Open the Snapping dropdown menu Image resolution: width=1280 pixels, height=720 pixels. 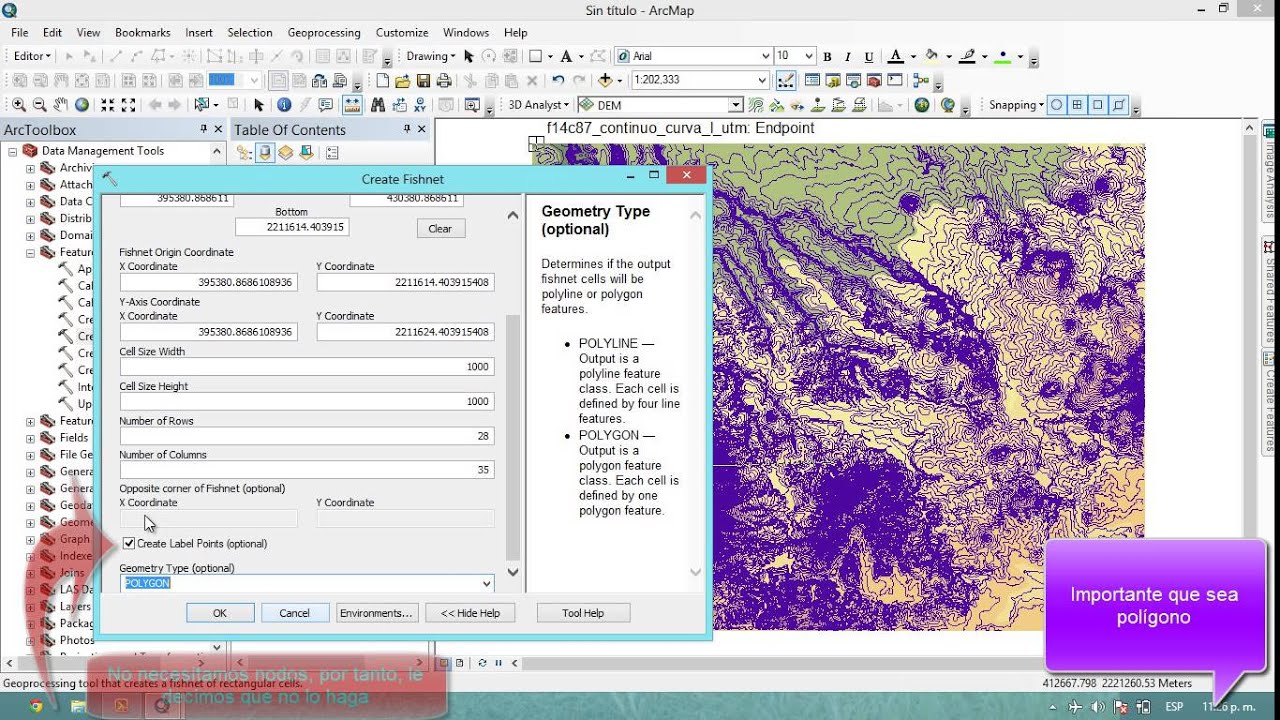[1016, 105]
